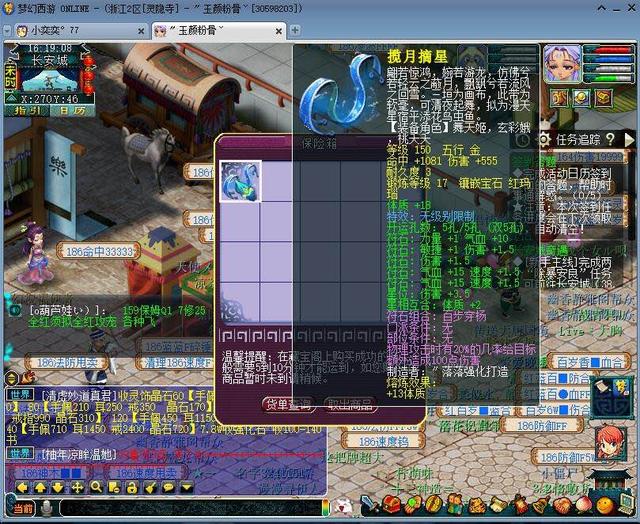The width and height of the screenshot is (640, 524).
Task: Select the weapon item in the safe box
Action: (240, 182)
